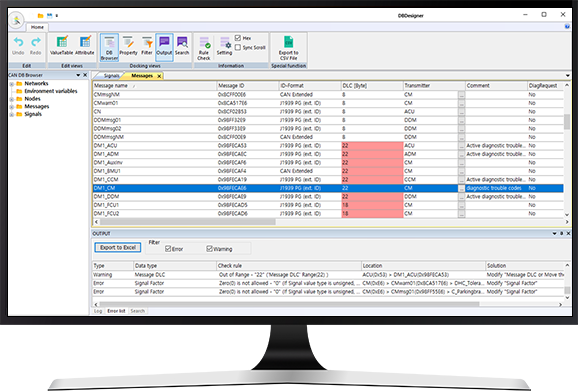The width and height of the screenshot is (578, 391).
Task: Select the Home ribbon tab
Action: pos(37,27)
